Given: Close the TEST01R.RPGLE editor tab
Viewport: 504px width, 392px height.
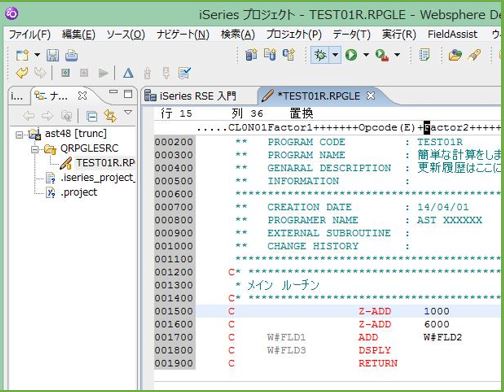Looking at the screenshot, I should [371, 96].
